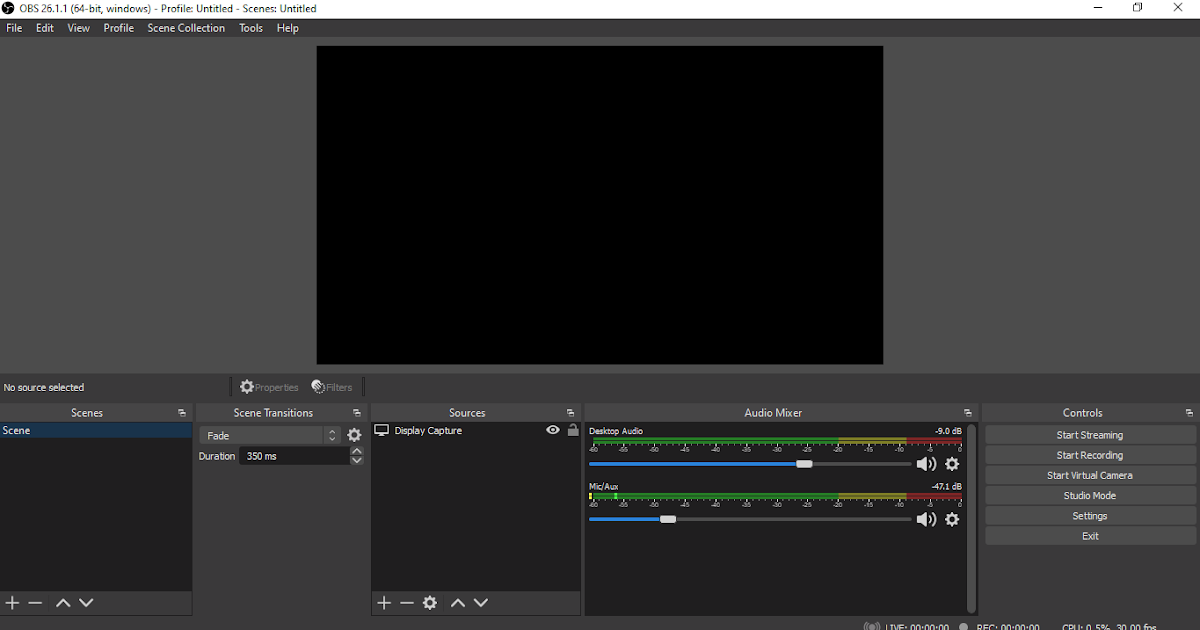The image size is (1200, 630).
Task: Click the Add Scene plus icon
Action: (12, 603)
